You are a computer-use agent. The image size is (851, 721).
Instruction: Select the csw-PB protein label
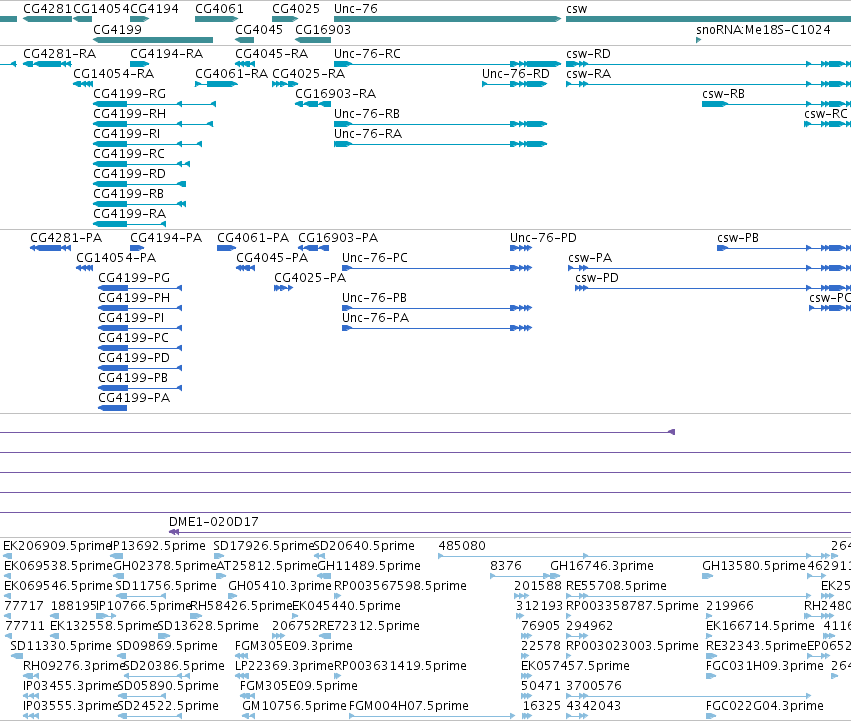[738, 238]
